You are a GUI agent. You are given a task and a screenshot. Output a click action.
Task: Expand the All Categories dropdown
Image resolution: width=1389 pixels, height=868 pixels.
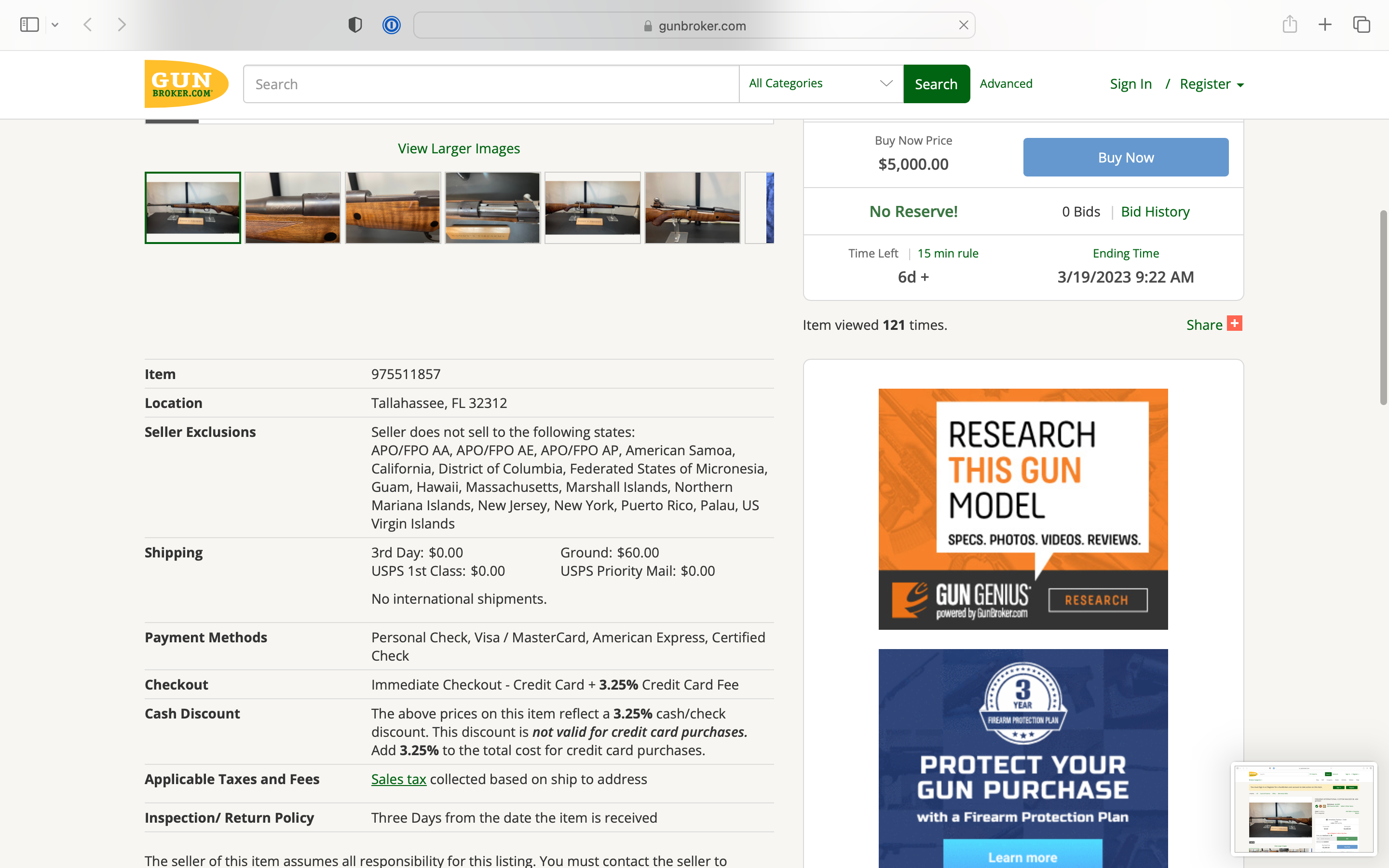tap(821, 84)
